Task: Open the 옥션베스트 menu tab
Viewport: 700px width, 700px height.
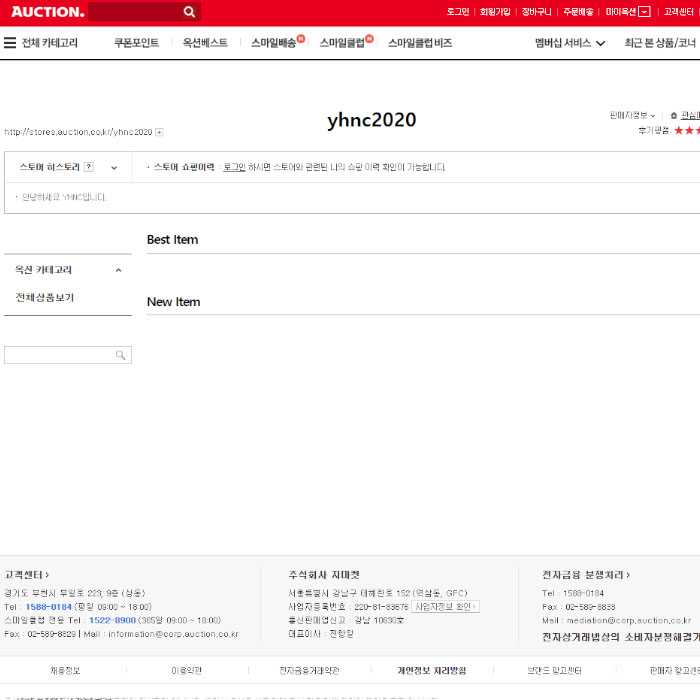Action: (x=205, y=43)
